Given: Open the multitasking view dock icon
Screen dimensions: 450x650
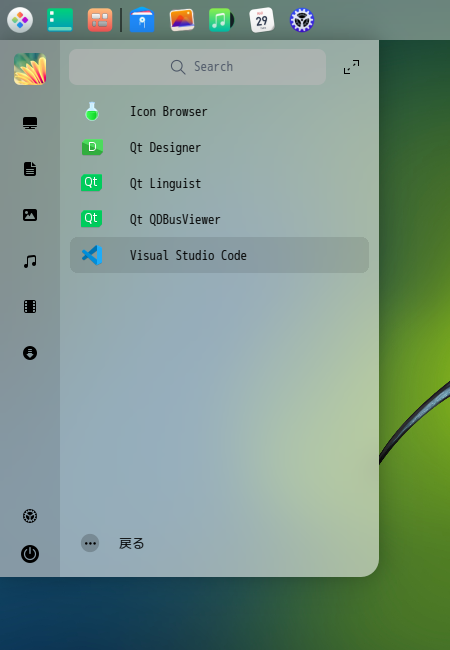Looking at the screenshot, I should point(100,20).
